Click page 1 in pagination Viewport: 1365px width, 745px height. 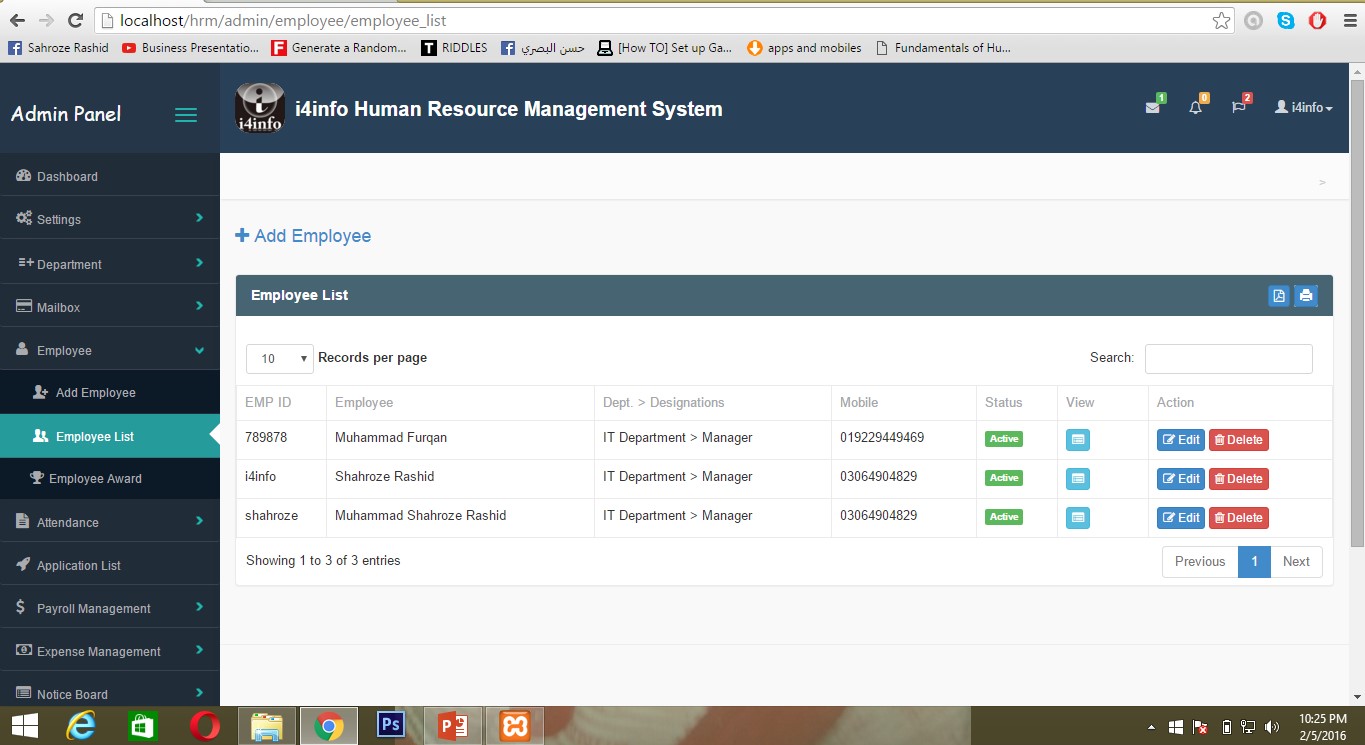(x=1254, y=561)
